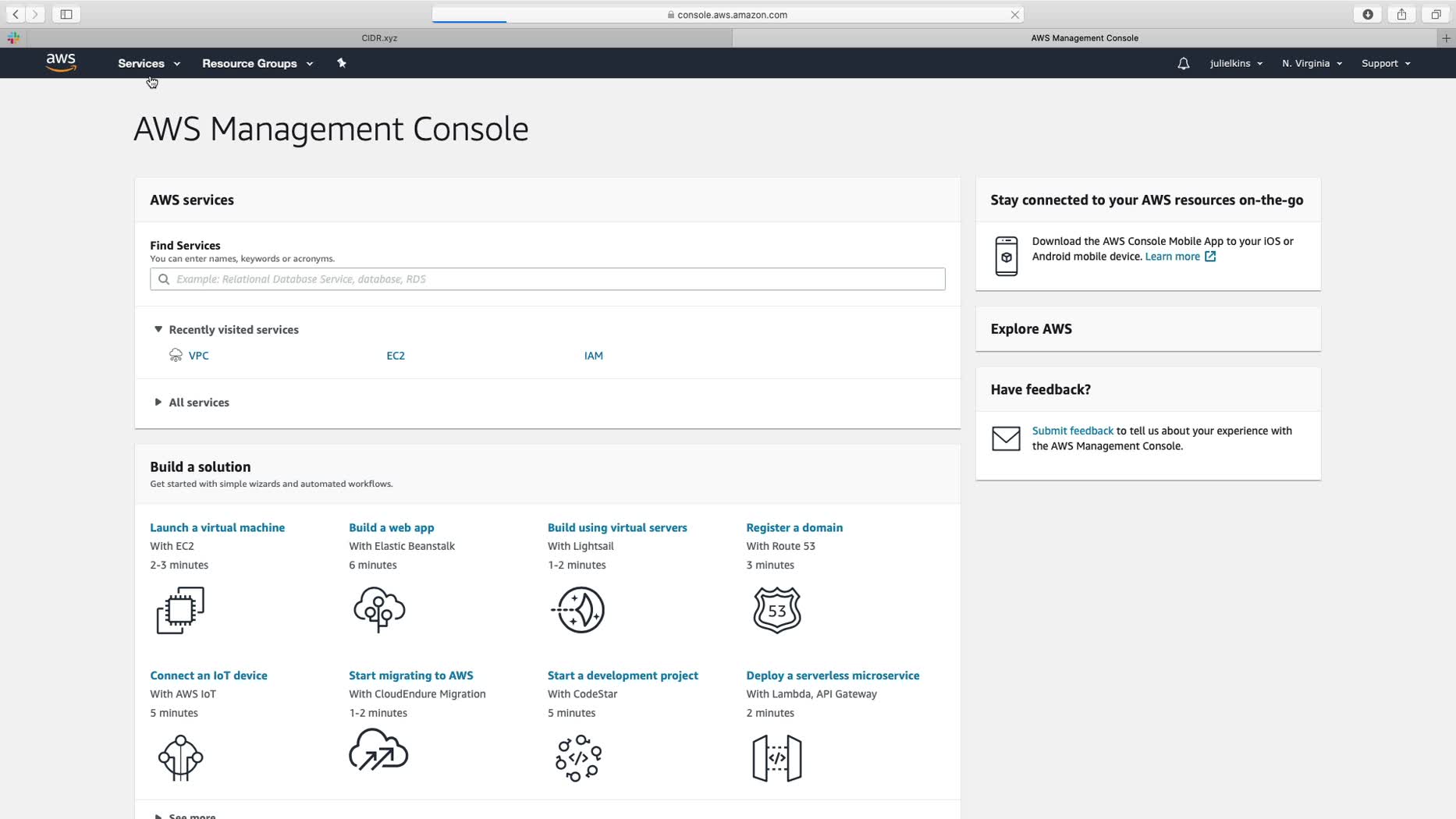Click the AWS IoT device icon

point(180,757)
